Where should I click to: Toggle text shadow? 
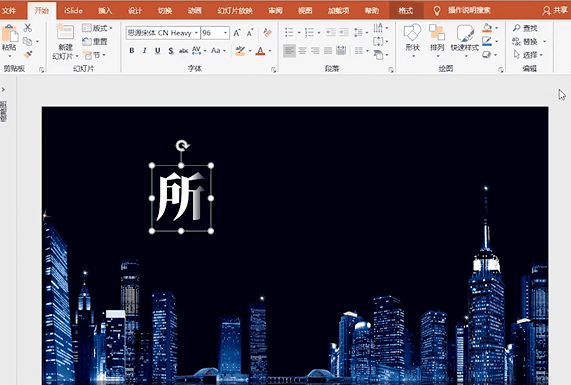[171, 51]
